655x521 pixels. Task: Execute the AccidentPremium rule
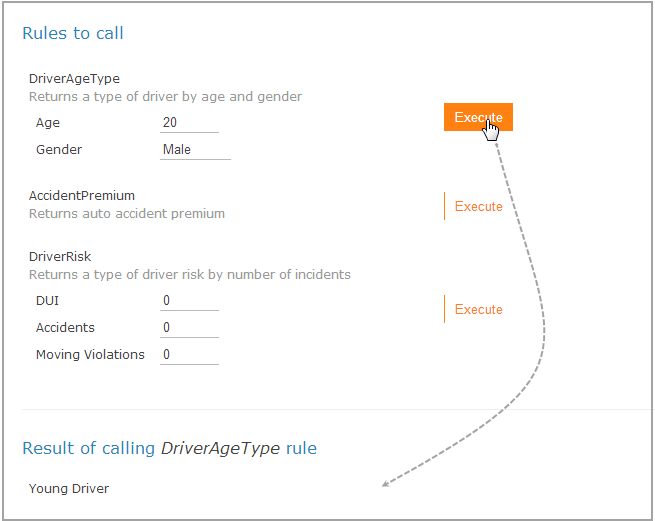click(478, 206)
